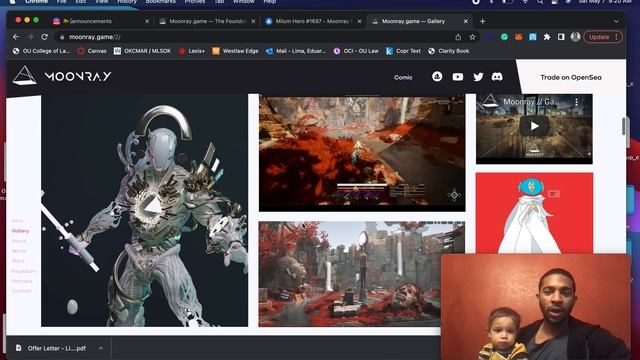Open the OCI - OU Law bookmark
This screenshot has width=640, height=360.
pos(356,51)
